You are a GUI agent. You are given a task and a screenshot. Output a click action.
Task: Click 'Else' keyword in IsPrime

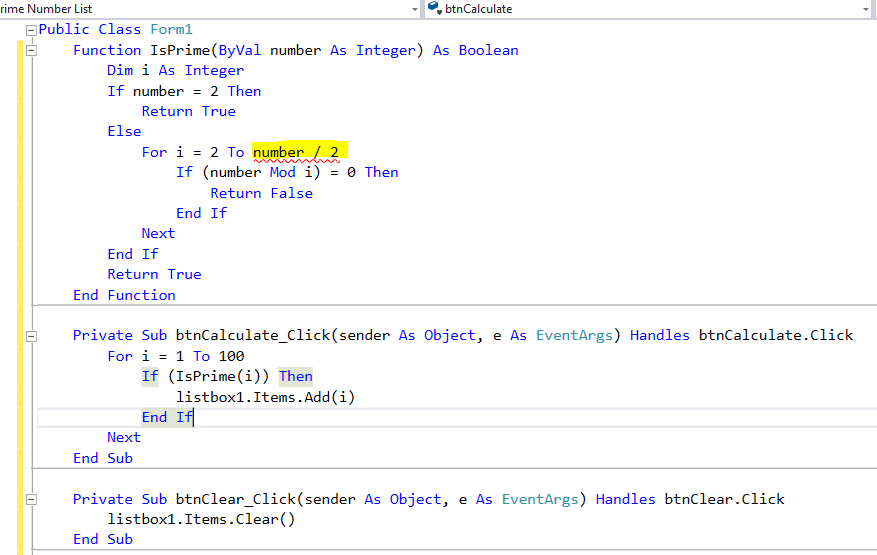[x=124, y=131]
